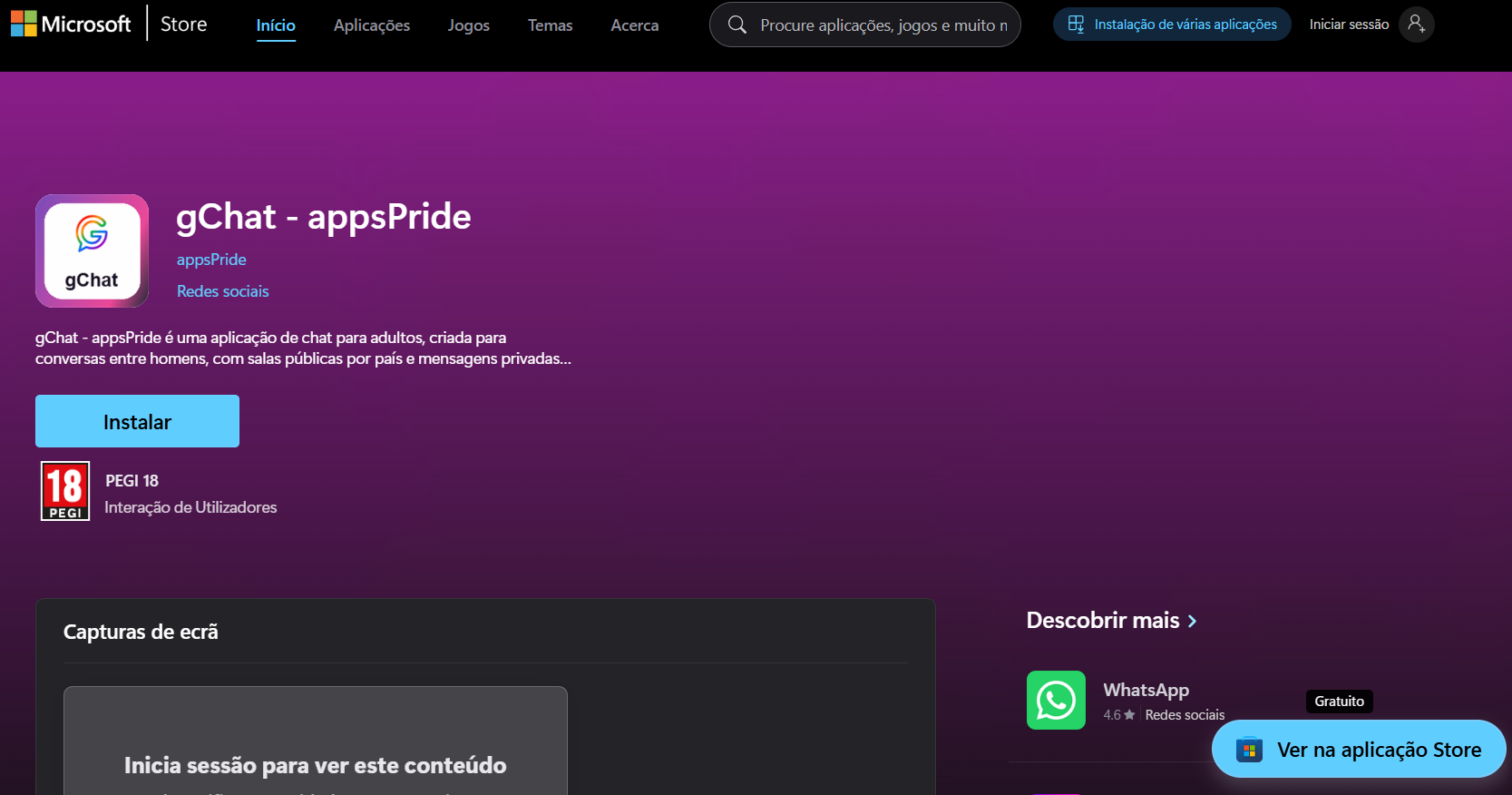Click the Gratuito price badge

1339,702
